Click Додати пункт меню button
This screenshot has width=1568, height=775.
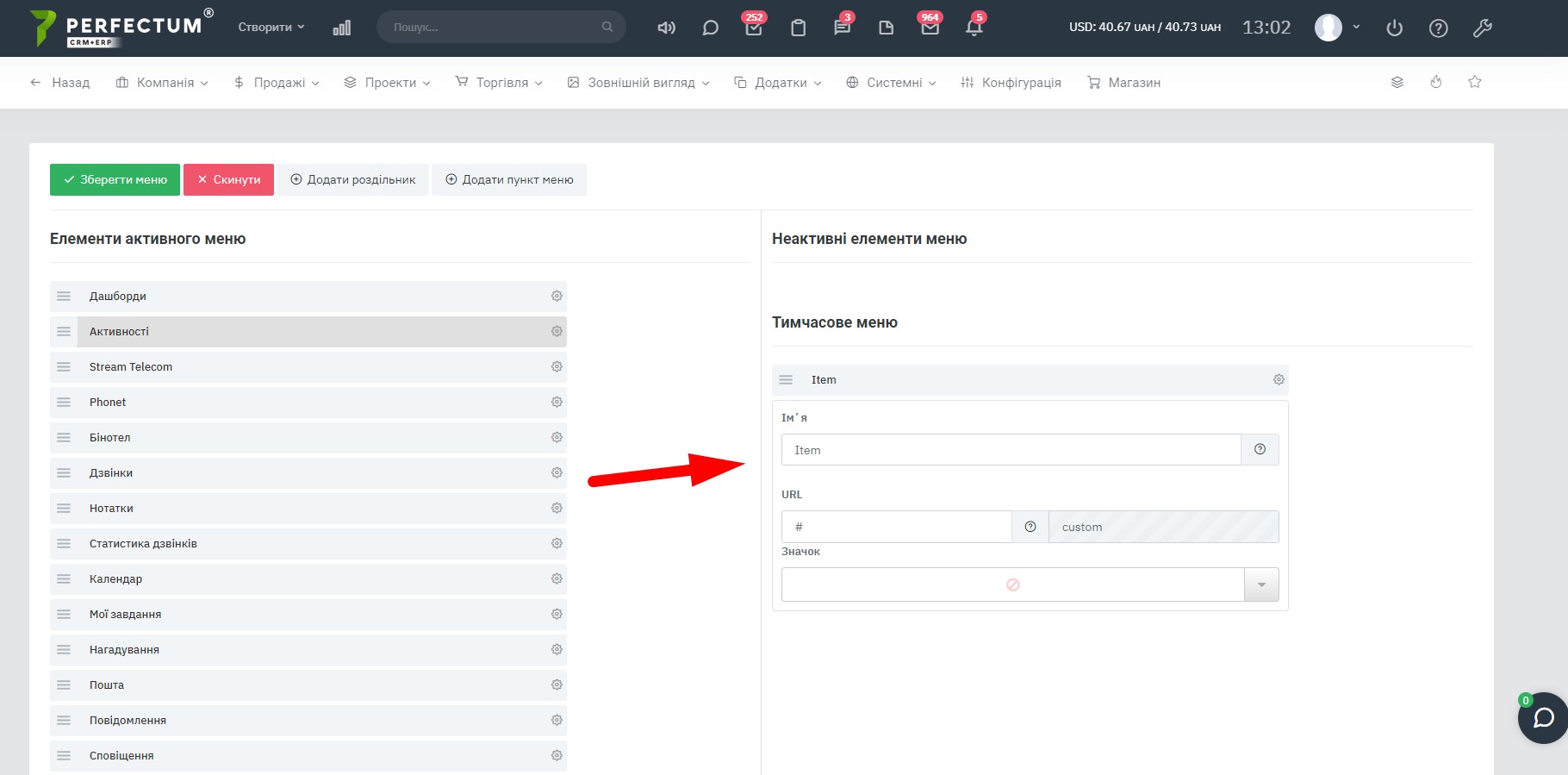(x=509, y=179)
